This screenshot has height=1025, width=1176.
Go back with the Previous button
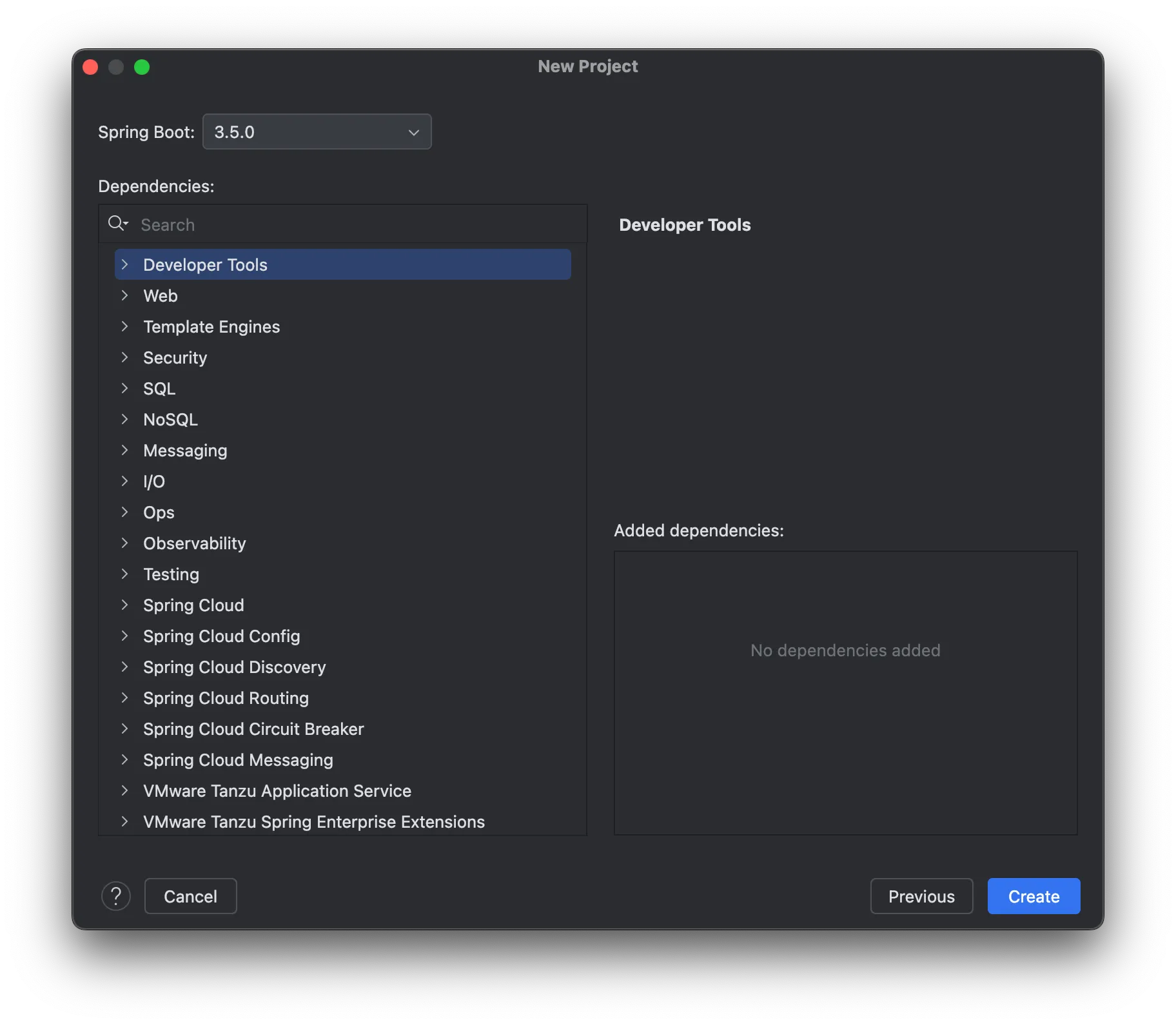pos(921,896)
